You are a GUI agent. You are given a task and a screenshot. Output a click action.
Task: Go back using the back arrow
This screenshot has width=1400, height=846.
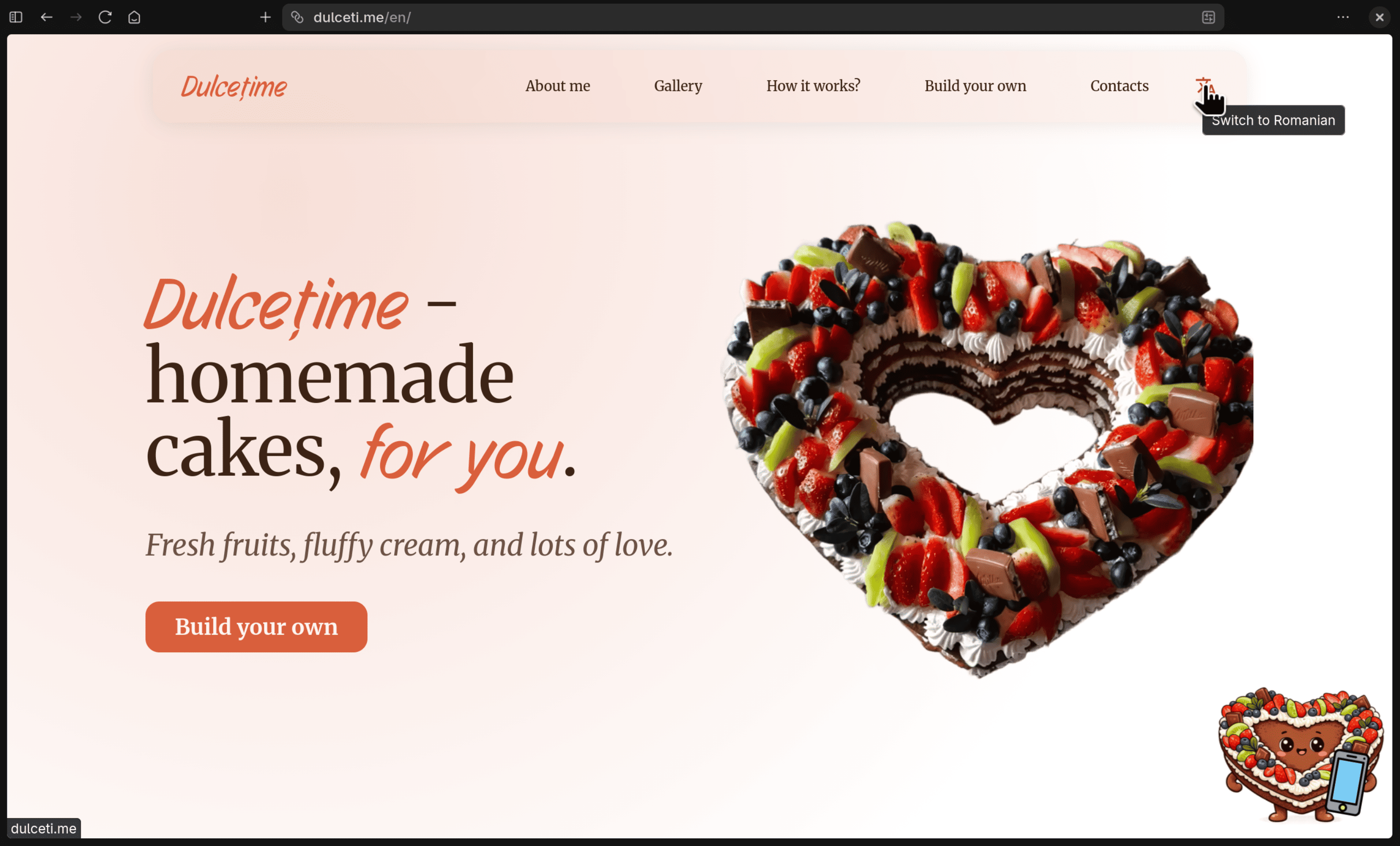(x=46, y=17)
